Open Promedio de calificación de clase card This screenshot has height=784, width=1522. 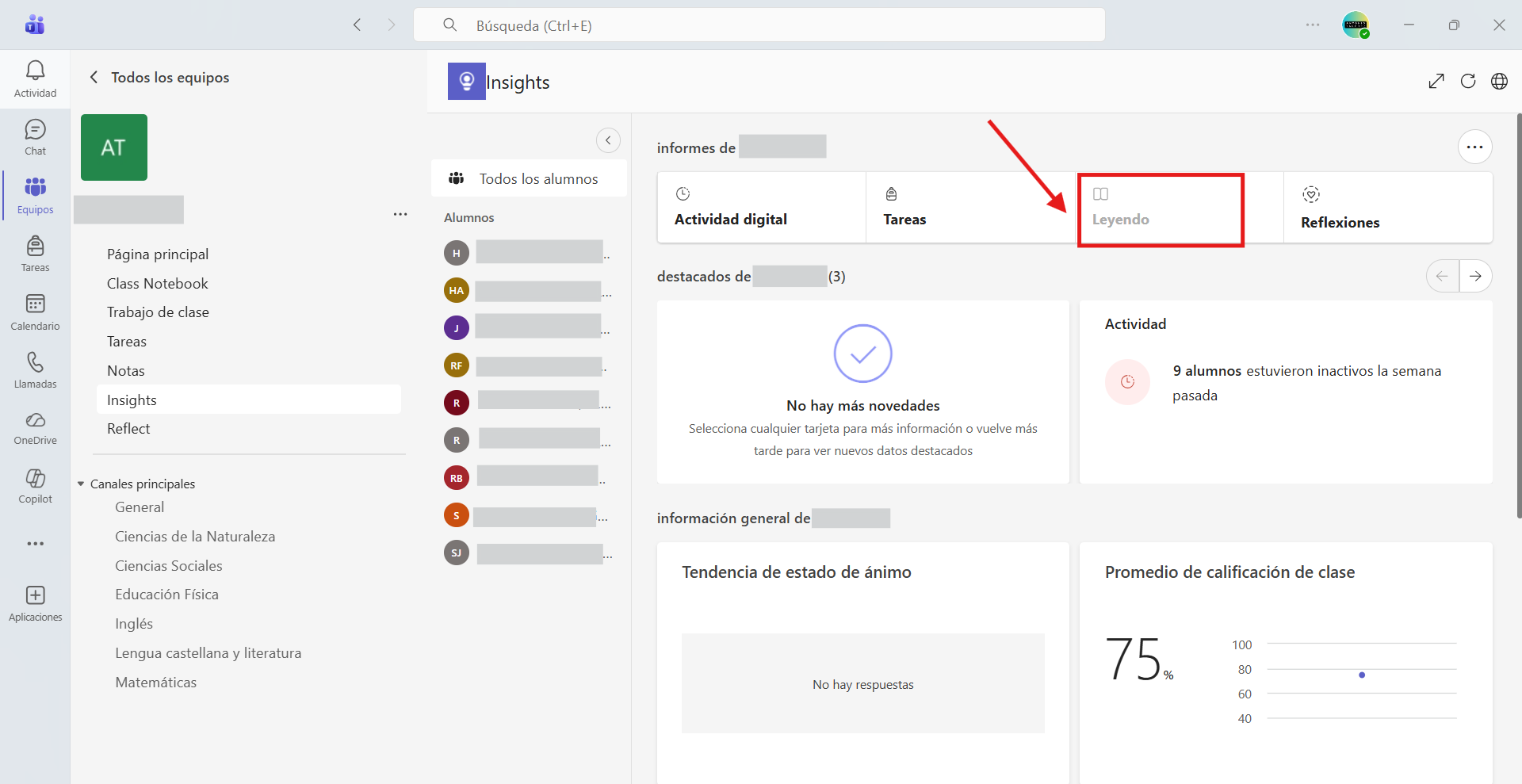[x=1286, y=663]
